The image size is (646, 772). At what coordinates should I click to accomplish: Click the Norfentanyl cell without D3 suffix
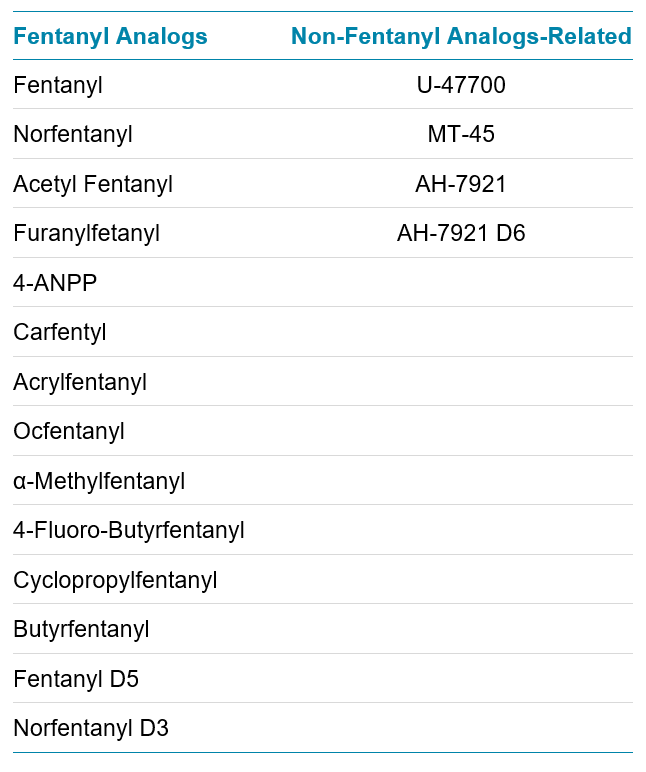(x=73, y=135)
